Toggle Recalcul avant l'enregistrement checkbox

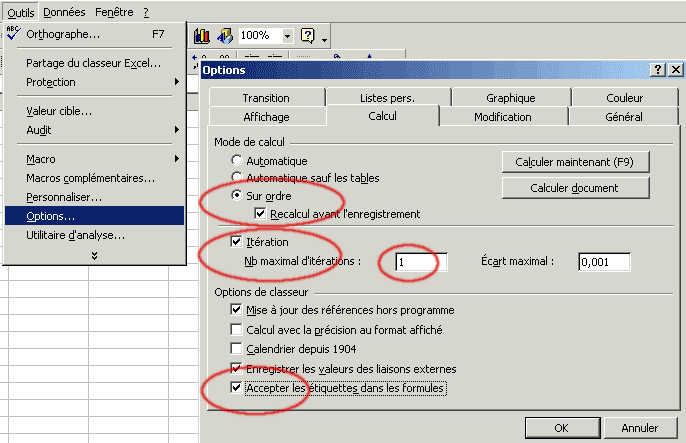pyautogui.click(x=260, y=213)
